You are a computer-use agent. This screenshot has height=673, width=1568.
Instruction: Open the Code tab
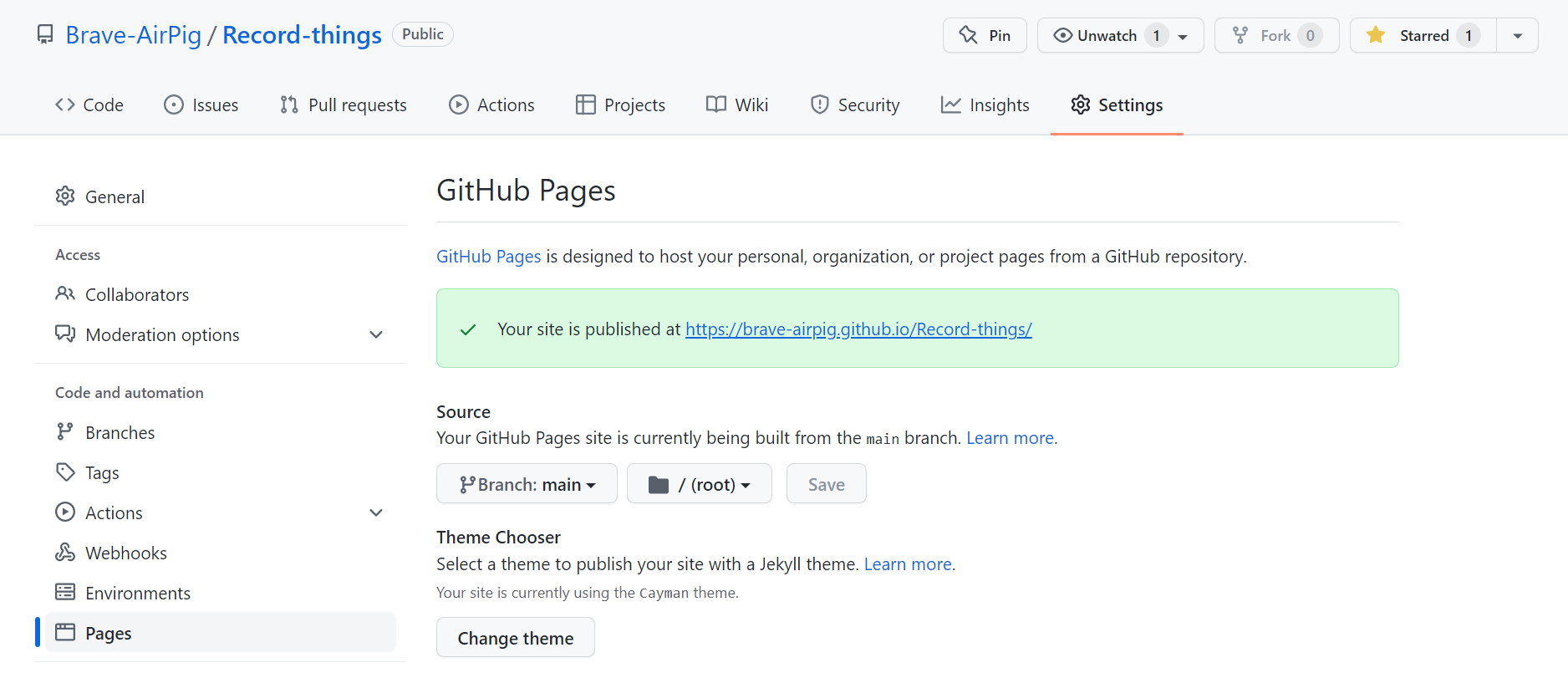point(89,105)
